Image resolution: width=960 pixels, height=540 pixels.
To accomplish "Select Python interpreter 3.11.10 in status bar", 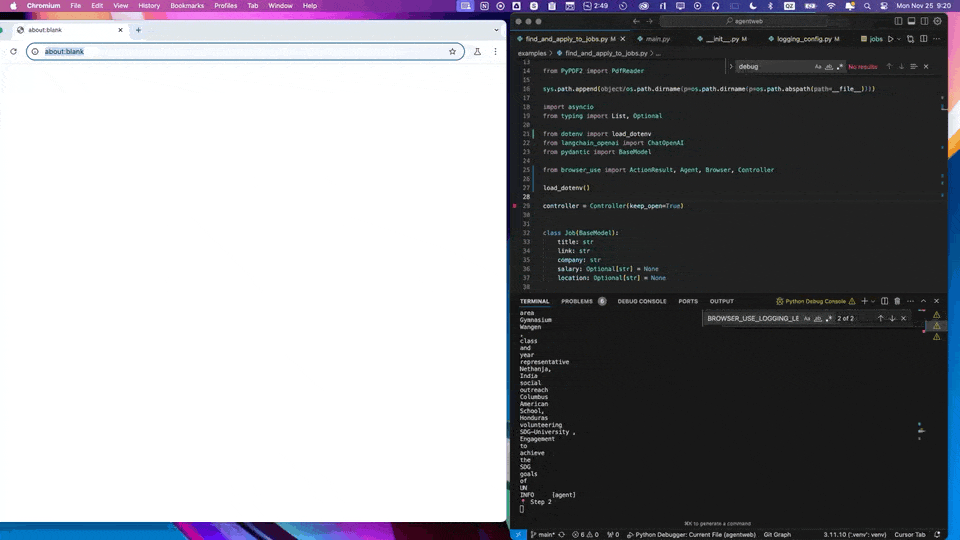I will [855, 534].
